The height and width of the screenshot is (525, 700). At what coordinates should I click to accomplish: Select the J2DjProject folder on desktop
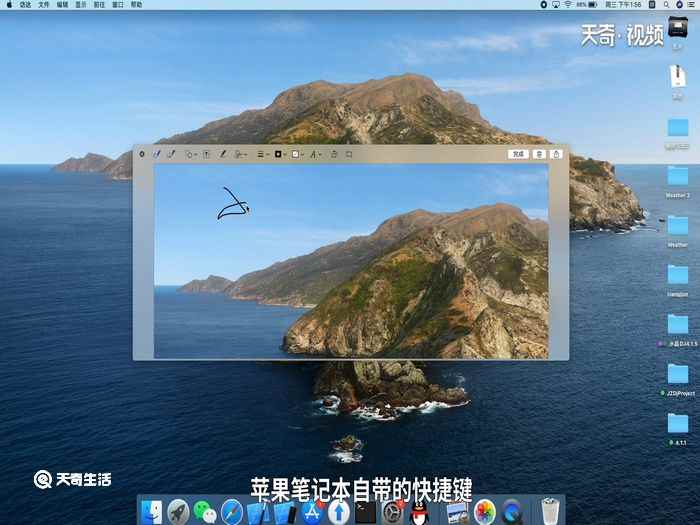coord(678,374)
